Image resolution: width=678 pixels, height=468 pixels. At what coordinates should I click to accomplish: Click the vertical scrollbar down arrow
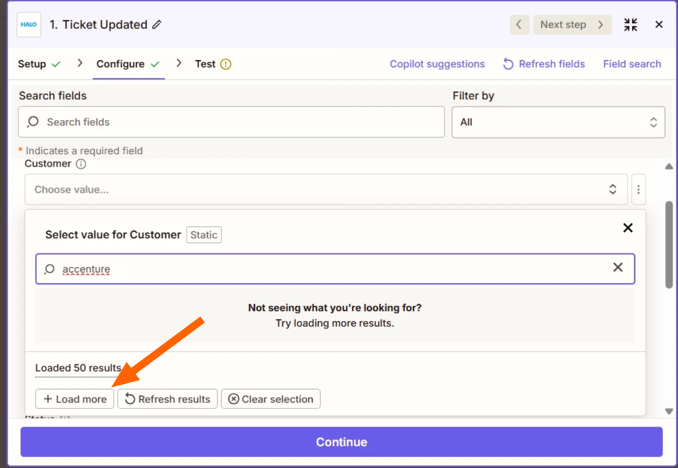669,411
